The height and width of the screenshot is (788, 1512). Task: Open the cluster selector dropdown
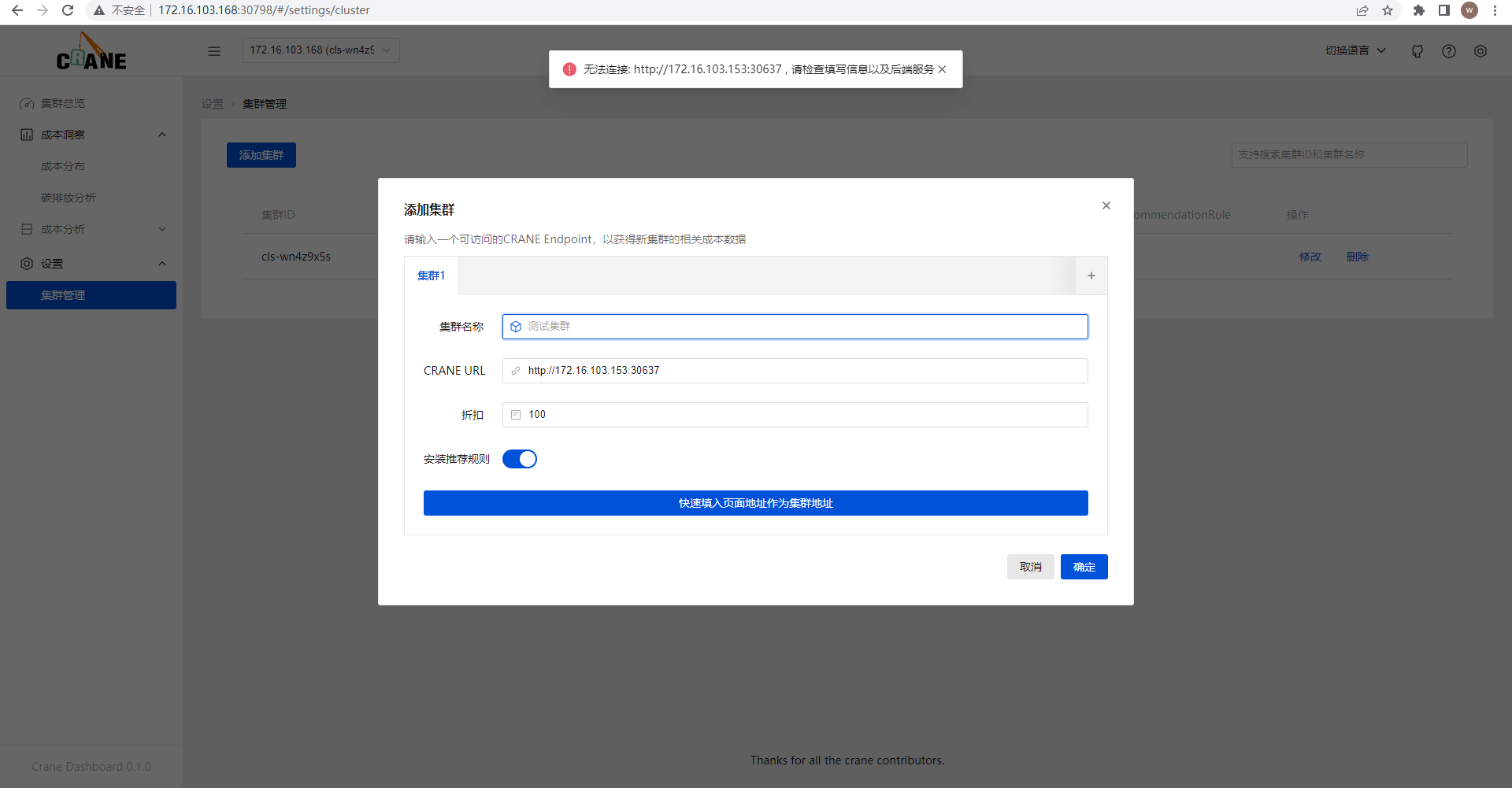click(x=321, y=50)
